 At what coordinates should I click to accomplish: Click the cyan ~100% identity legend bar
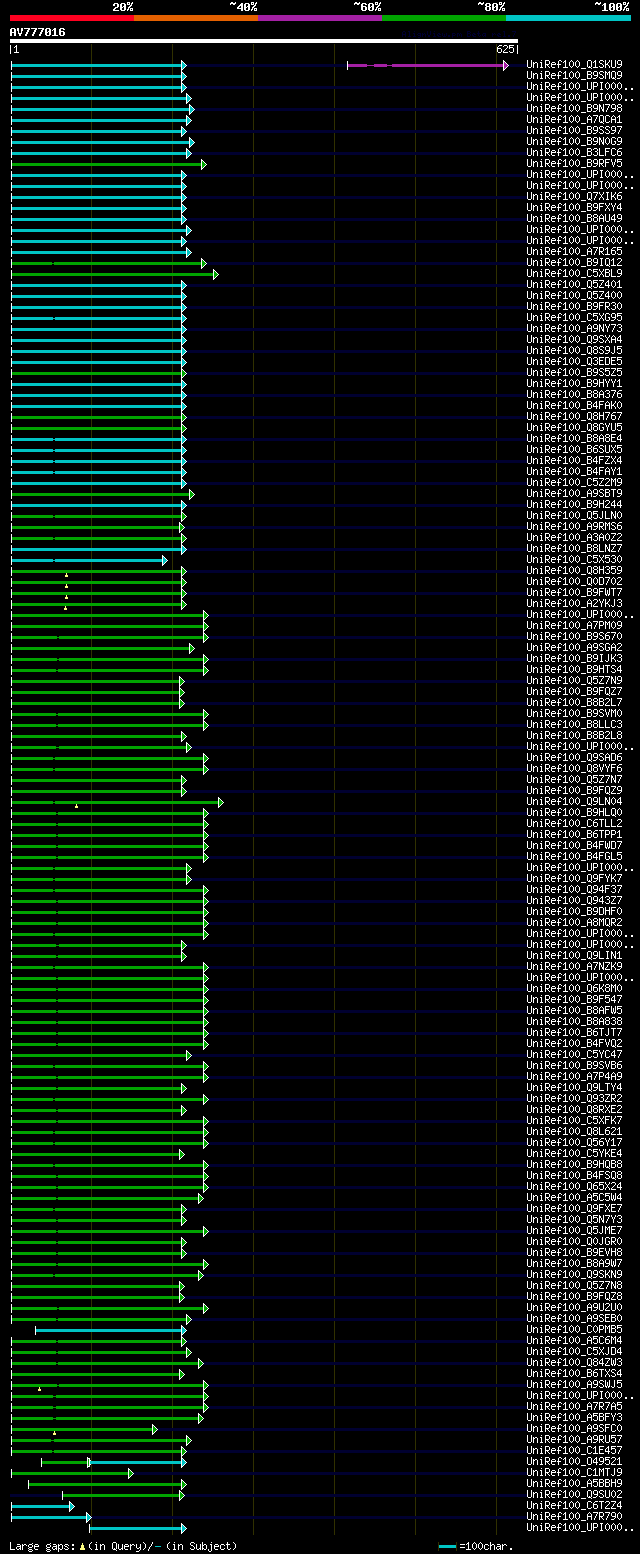click(568, 17)
